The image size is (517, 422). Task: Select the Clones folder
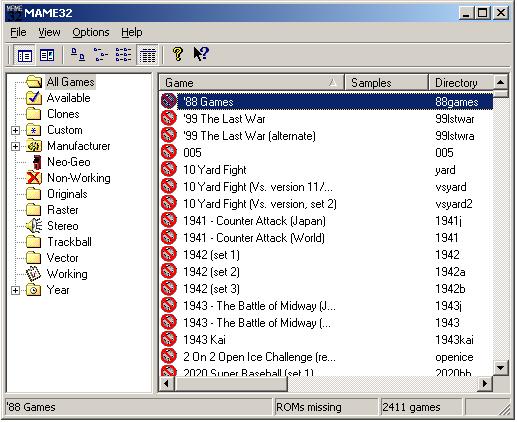pyautogui.click(x=63, y=114)
